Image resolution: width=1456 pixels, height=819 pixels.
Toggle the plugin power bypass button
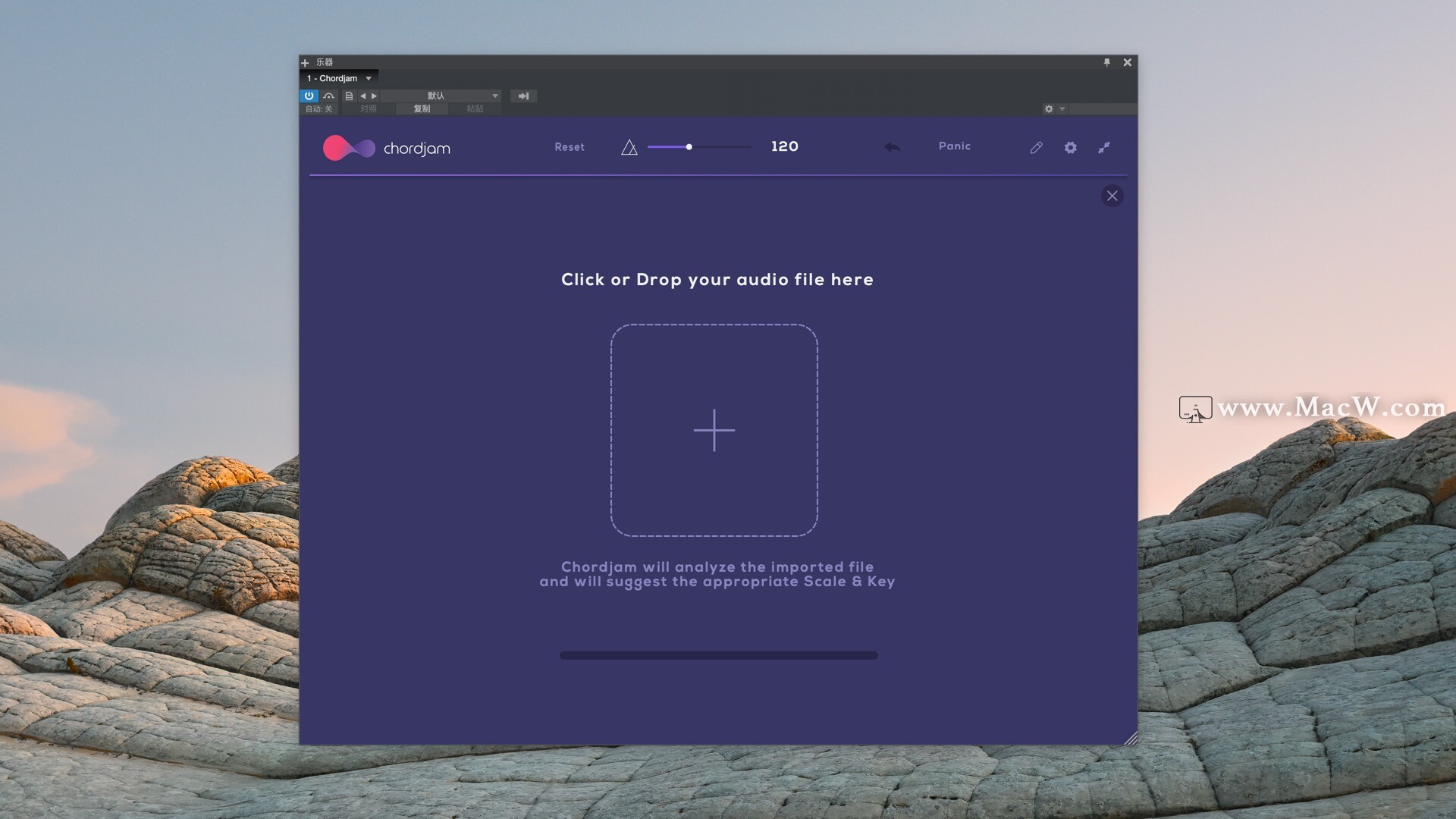pyautogui.click(x=309, y=96)
